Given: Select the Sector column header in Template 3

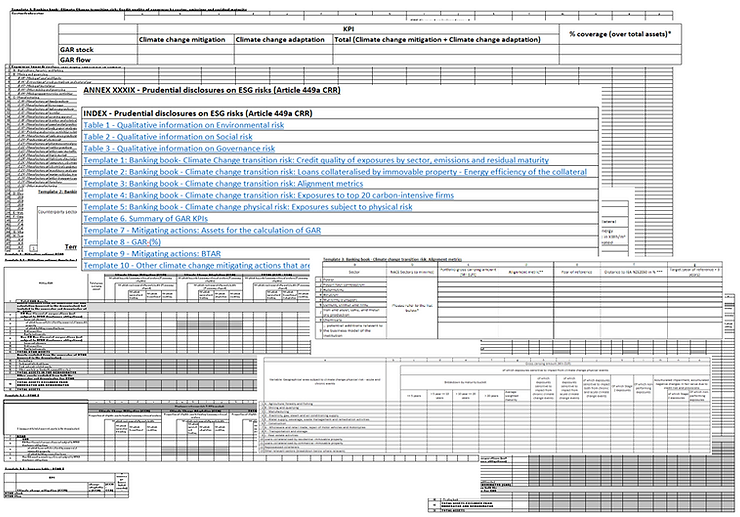Looking at the screenshot, I should tap(354, 272).
